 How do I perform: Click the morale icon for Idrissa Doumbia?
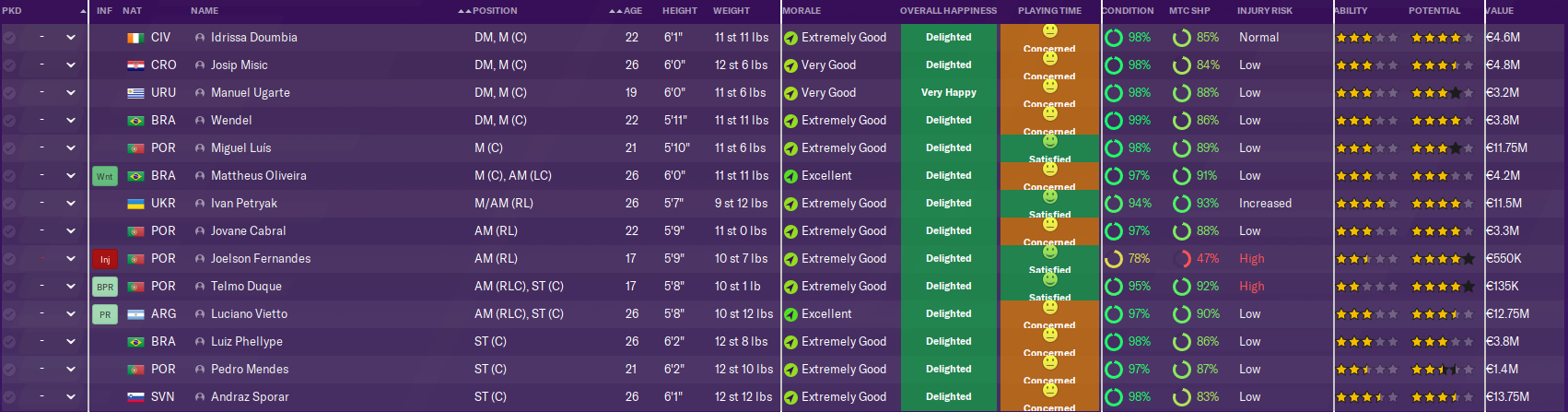point(790,38)
